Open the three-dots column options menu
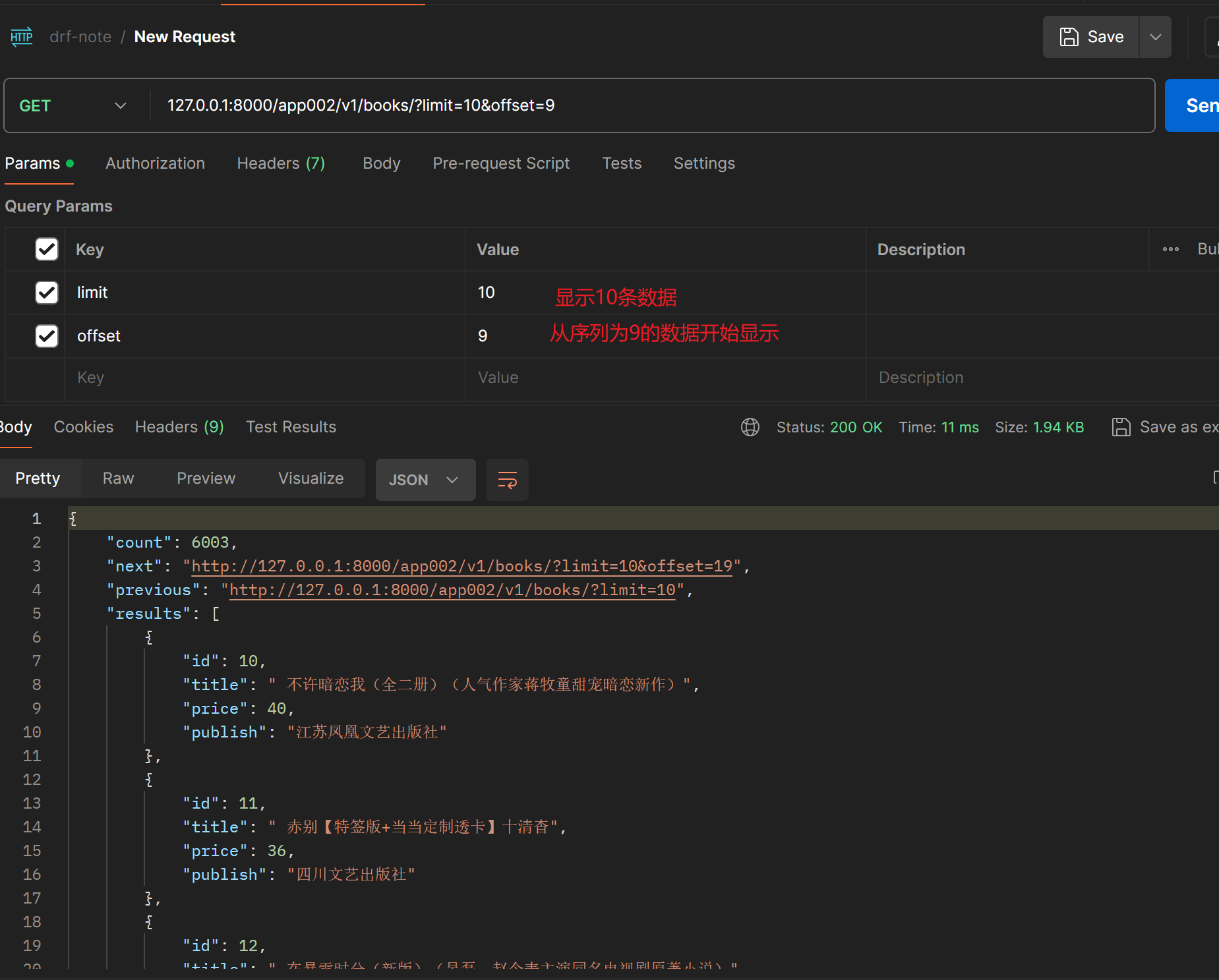Image resolution: width=1219 pixels, height=980 pixels. [1171, 249]
